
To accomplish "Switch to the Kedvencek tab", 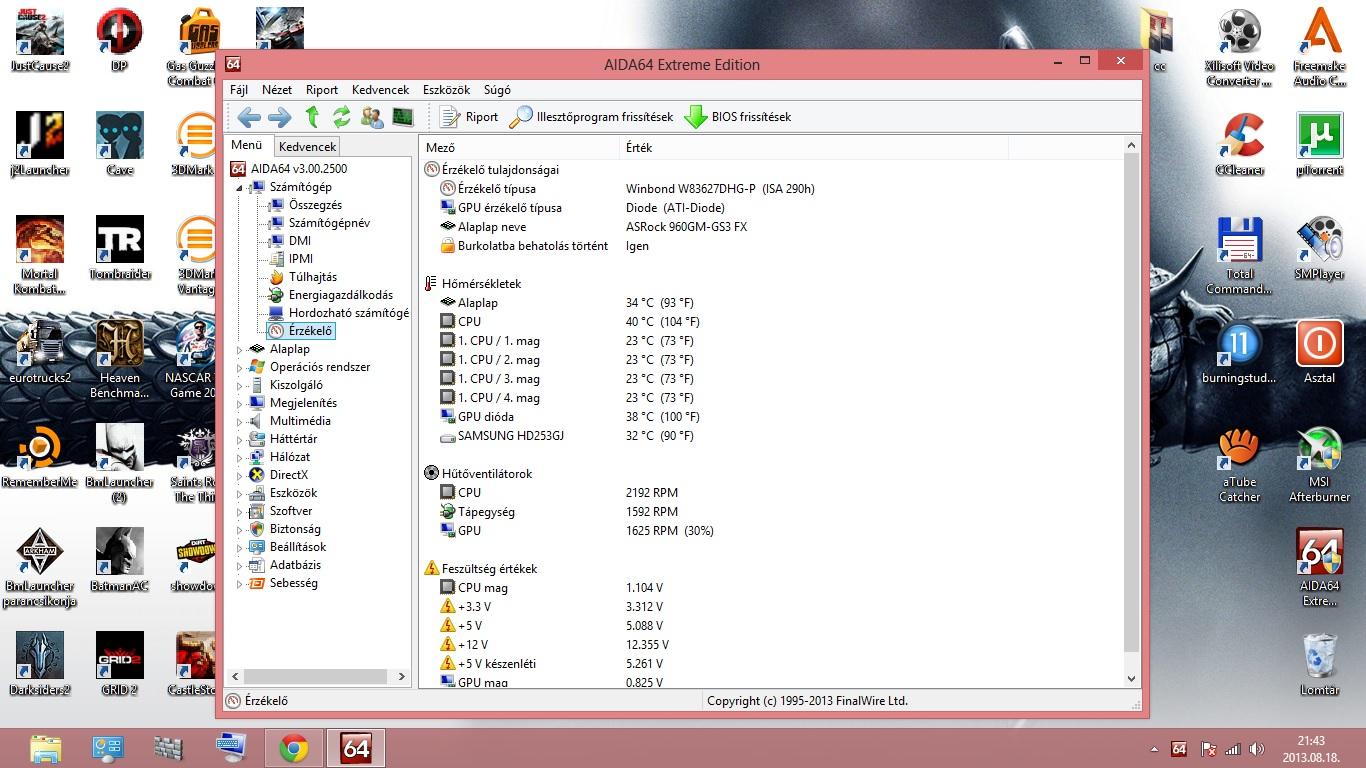I will click(307, 147).
